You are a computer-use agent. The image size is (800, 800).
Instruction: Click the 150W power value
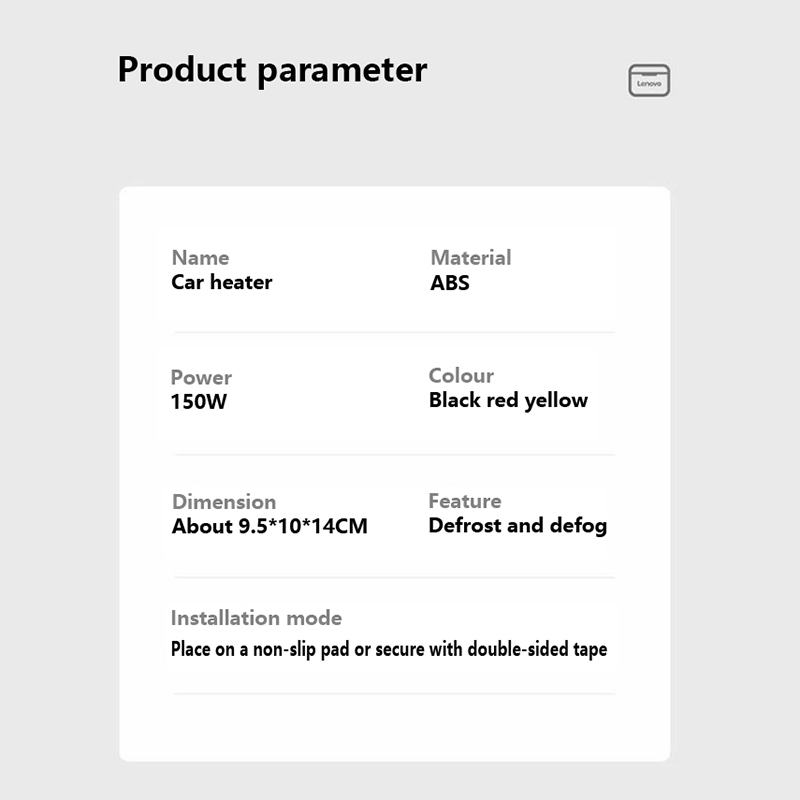[x=200, y=402]
